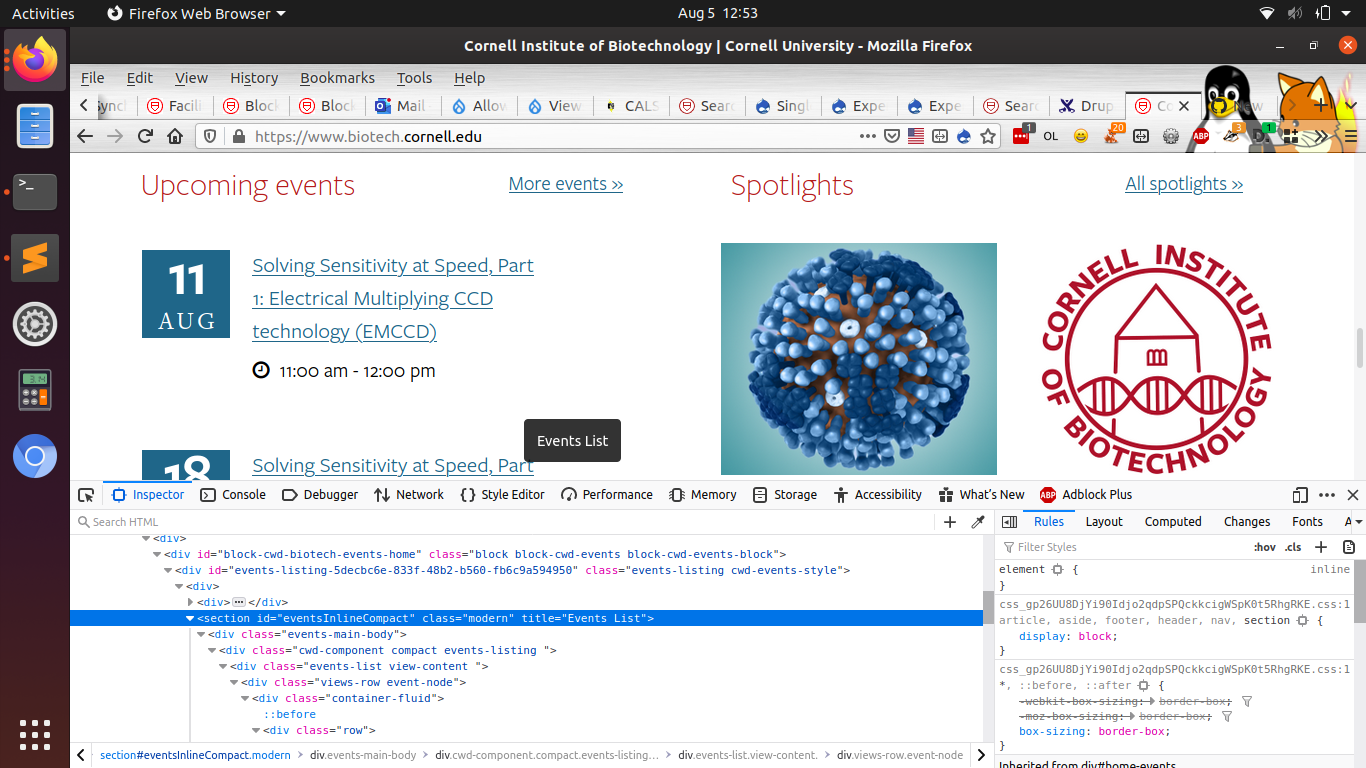
Task: Toggle the .cls class panel
Action: point(1293,547)
